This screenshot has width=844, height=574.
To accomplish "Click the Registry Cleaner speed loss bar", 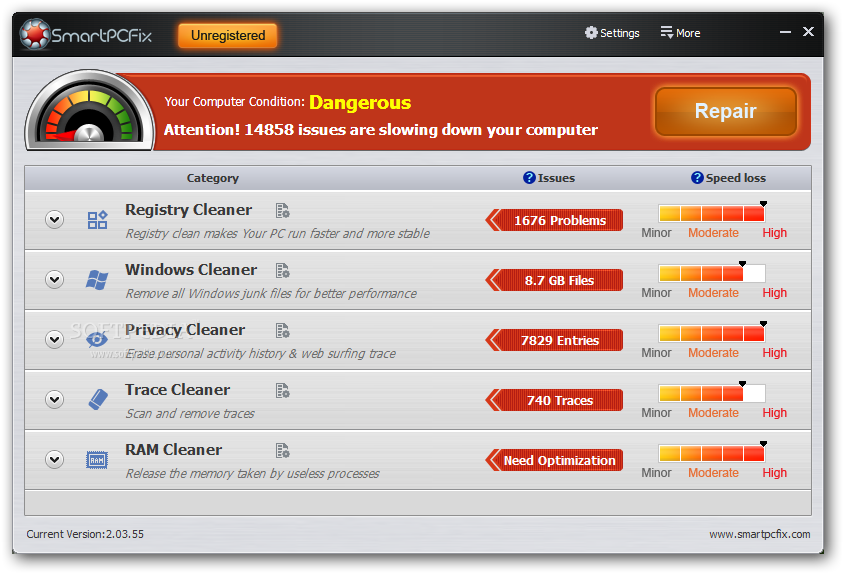I will (711, 213).
